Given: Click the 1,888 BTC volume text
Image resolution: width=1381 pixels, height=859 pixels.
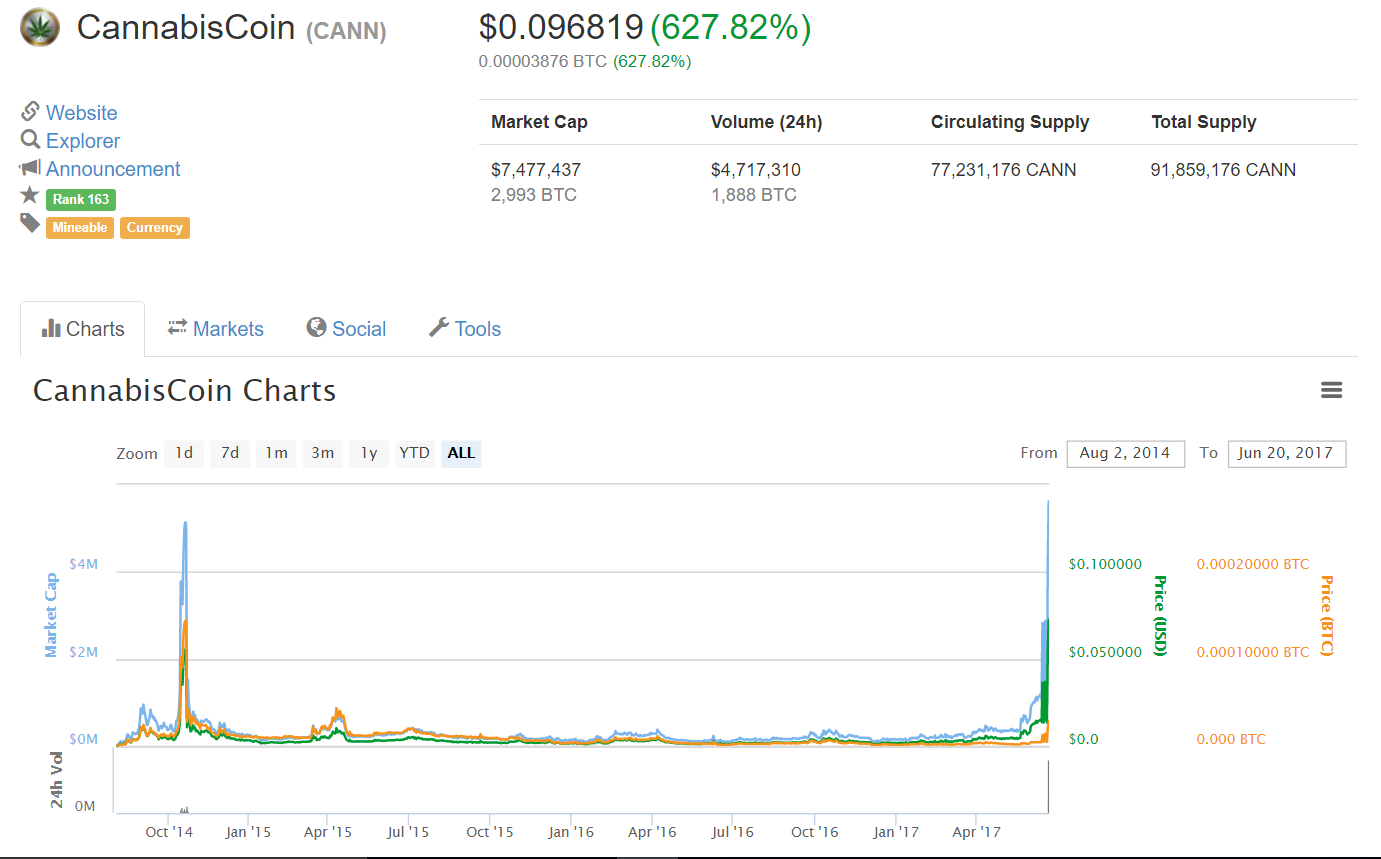Looking at the screenshot, I should [x=754, y=195].
